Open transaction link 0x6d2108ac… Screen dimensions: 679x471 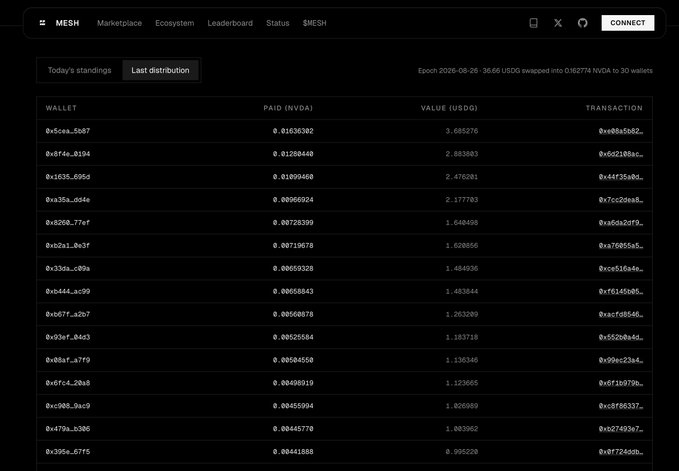tap(621, 154)
